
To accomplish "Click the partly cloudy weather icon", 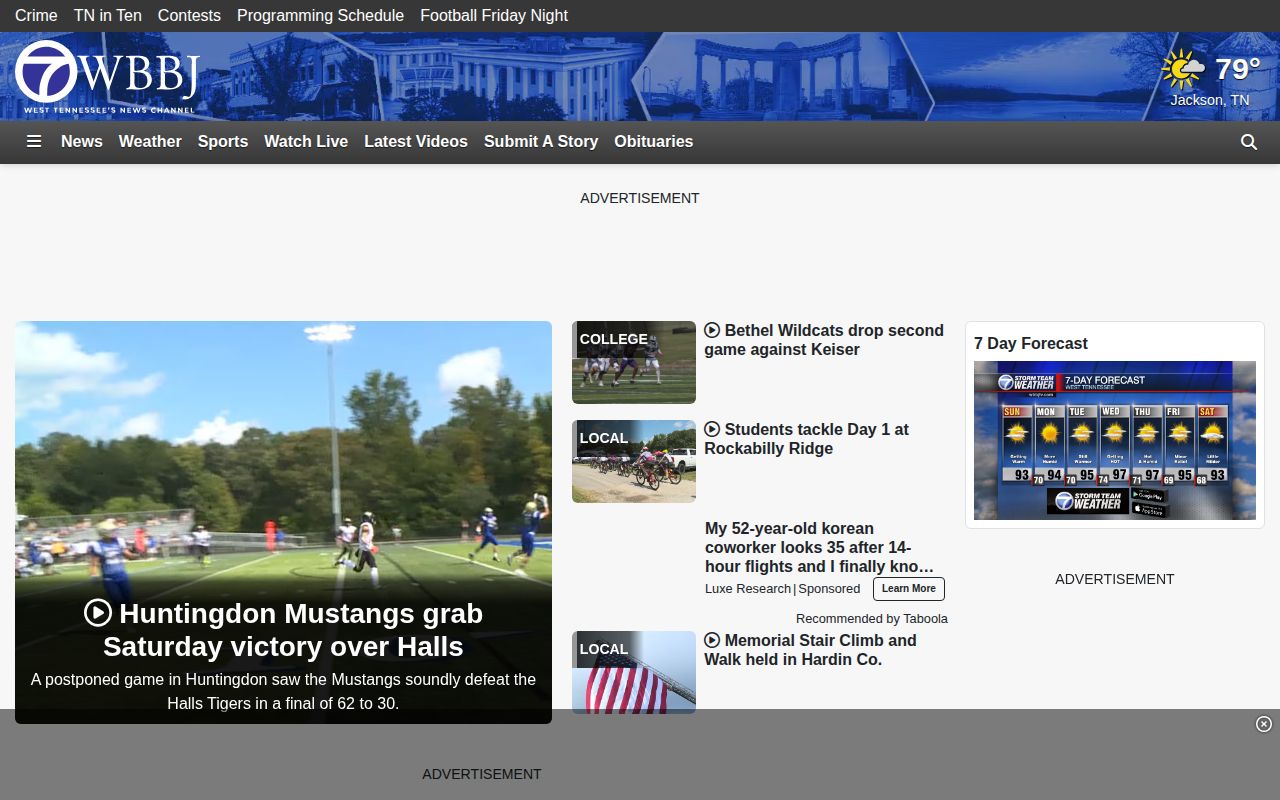I will point(1184,70).
